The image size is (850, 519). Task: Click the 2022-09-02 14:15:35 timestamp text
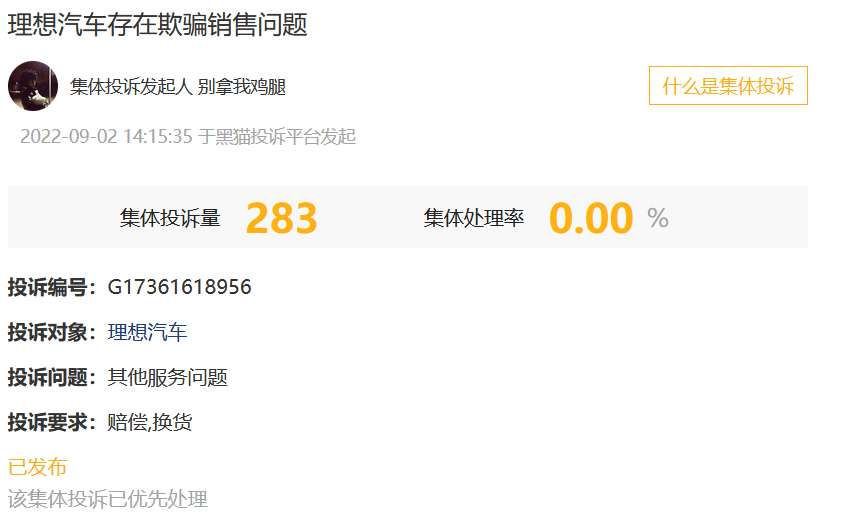coord(106,137)
